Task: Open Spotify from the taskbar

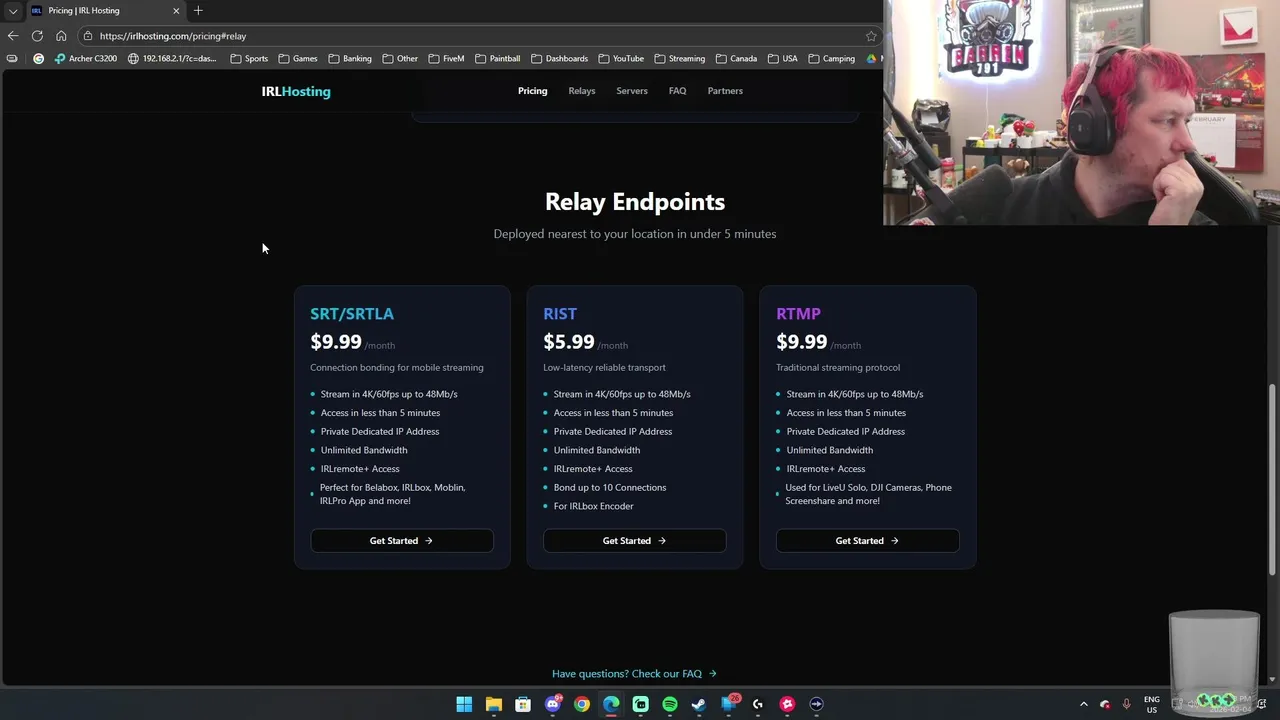Action: 670,704
